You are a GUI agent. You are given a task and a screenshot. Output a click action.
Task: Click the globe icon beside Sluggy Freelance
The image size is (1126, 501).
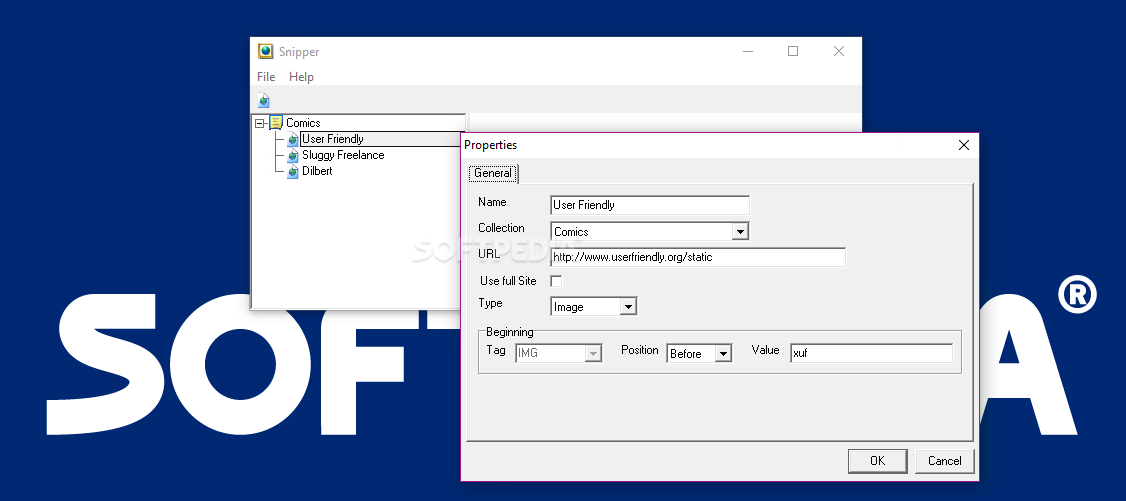292,155
